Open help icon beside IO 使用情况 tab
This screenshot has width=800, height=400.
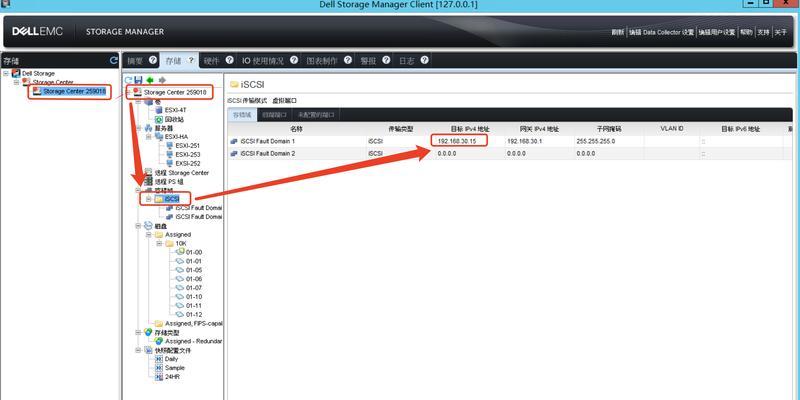tap(294, 60)
